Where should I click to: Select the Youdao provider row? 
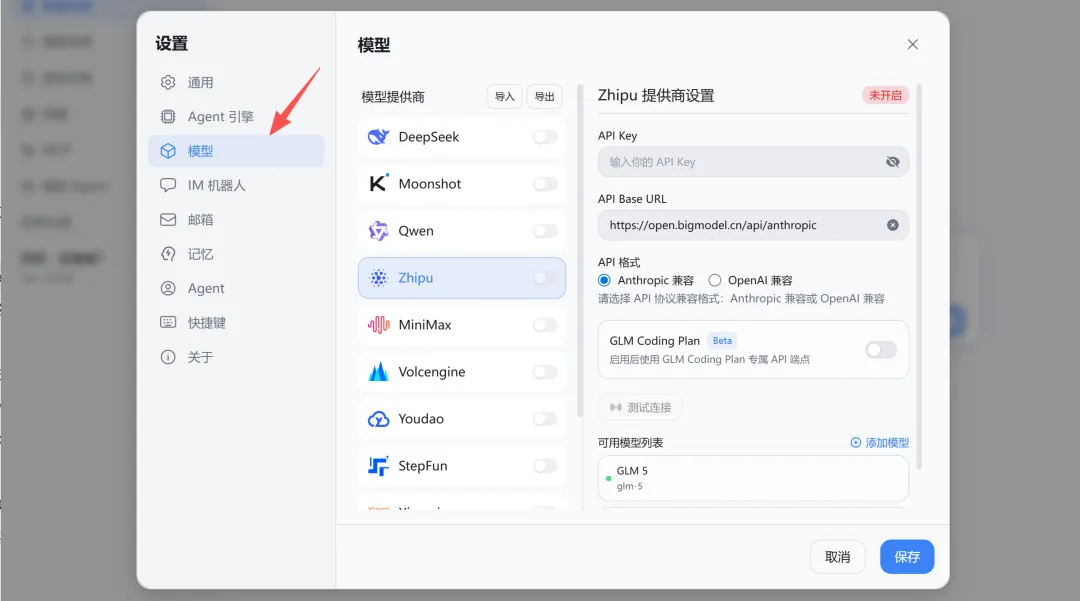tap(462, 419)
